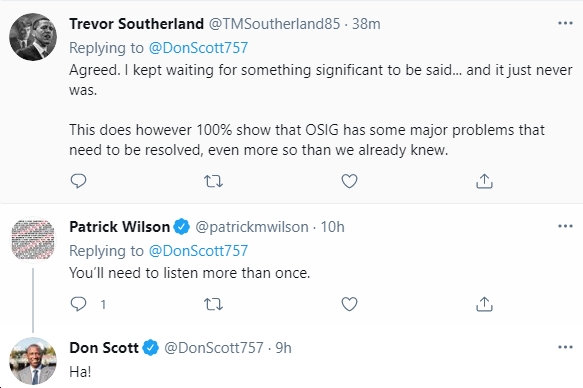The width and height of the screenshot is (583, 388).
Task: Open the 38m timestamp on Trevor's tweet
Action: [366, 24]
